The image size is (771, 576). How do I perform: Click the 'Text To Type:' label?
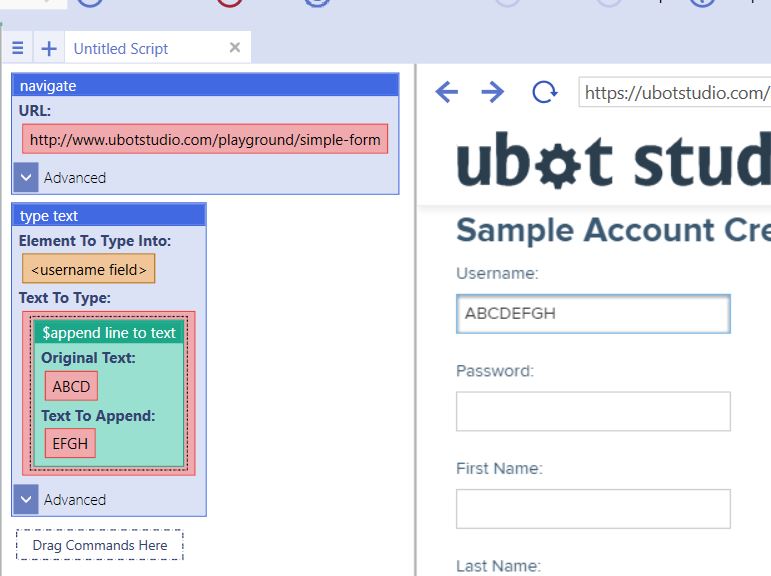tap(65, 298)
